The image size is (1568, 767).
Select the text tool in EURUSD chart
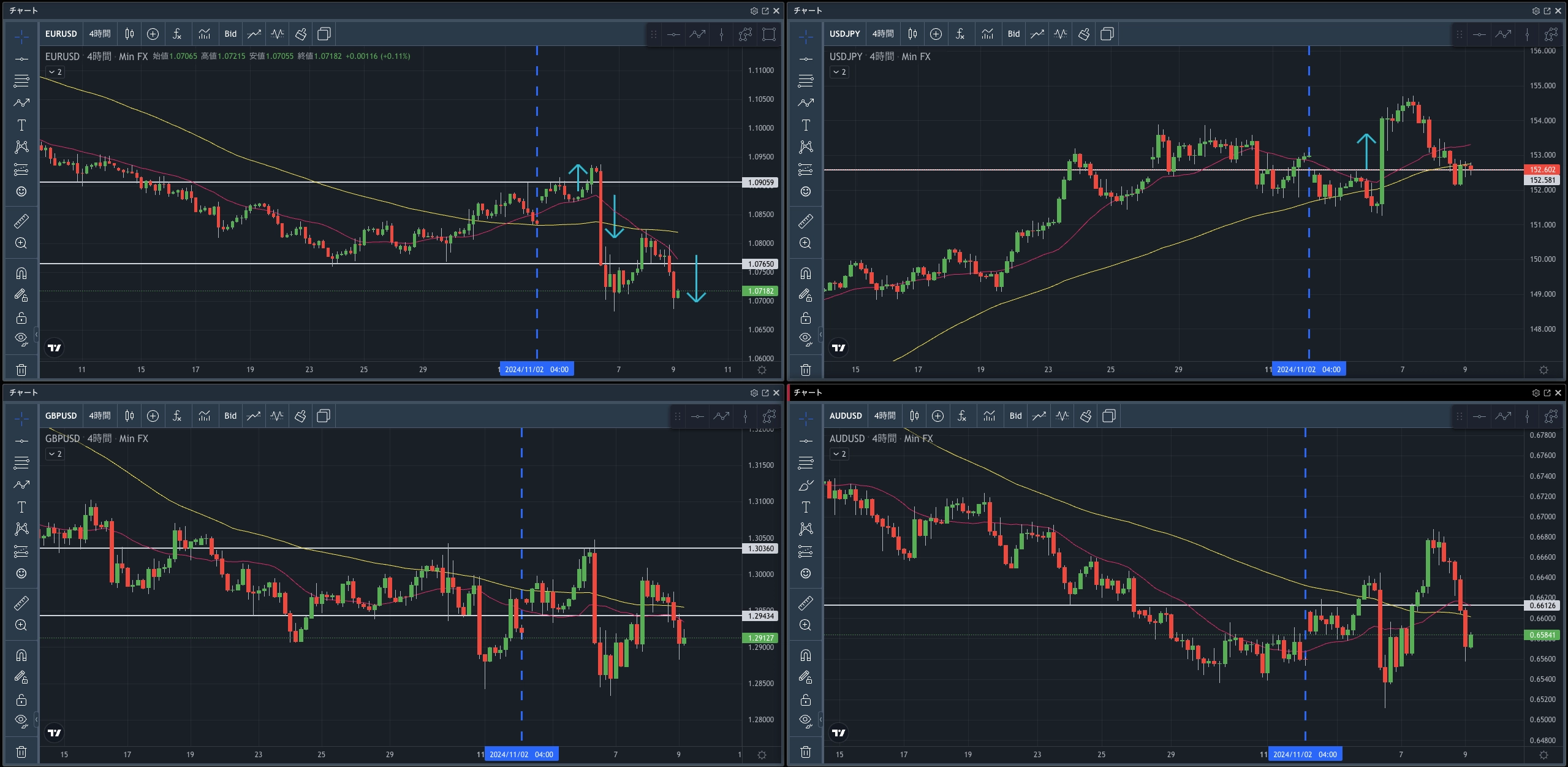point(21,125)
